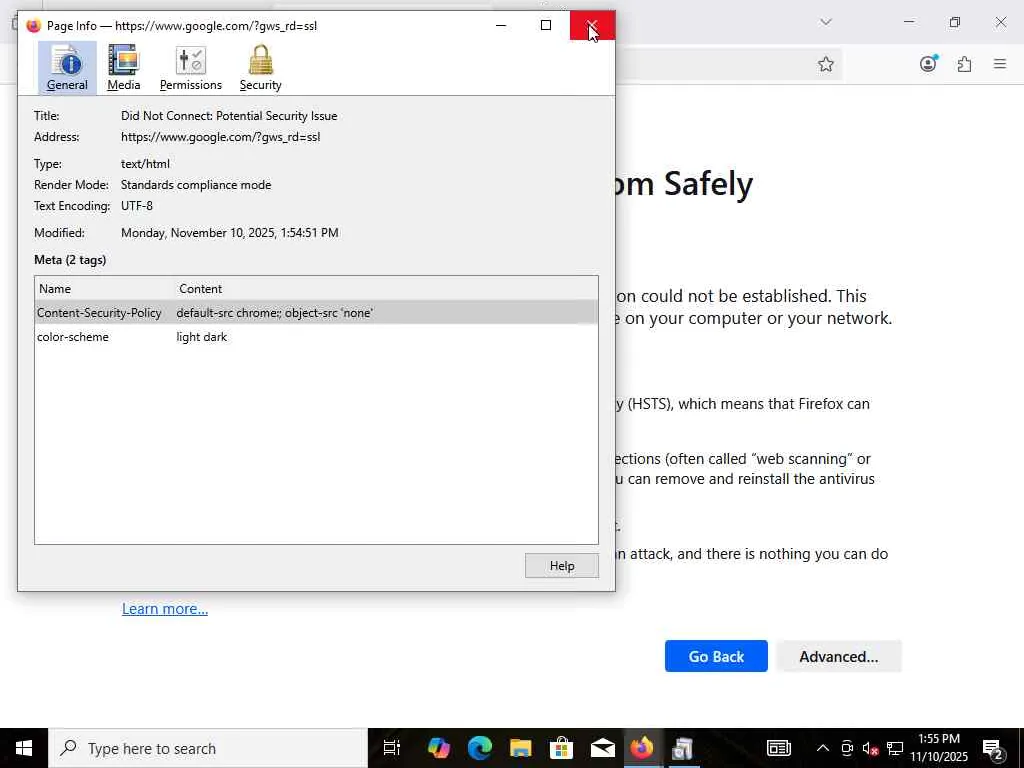Click the text/html type value
The height and width of the screenshot is (768, 1024).
coord(145,164)
